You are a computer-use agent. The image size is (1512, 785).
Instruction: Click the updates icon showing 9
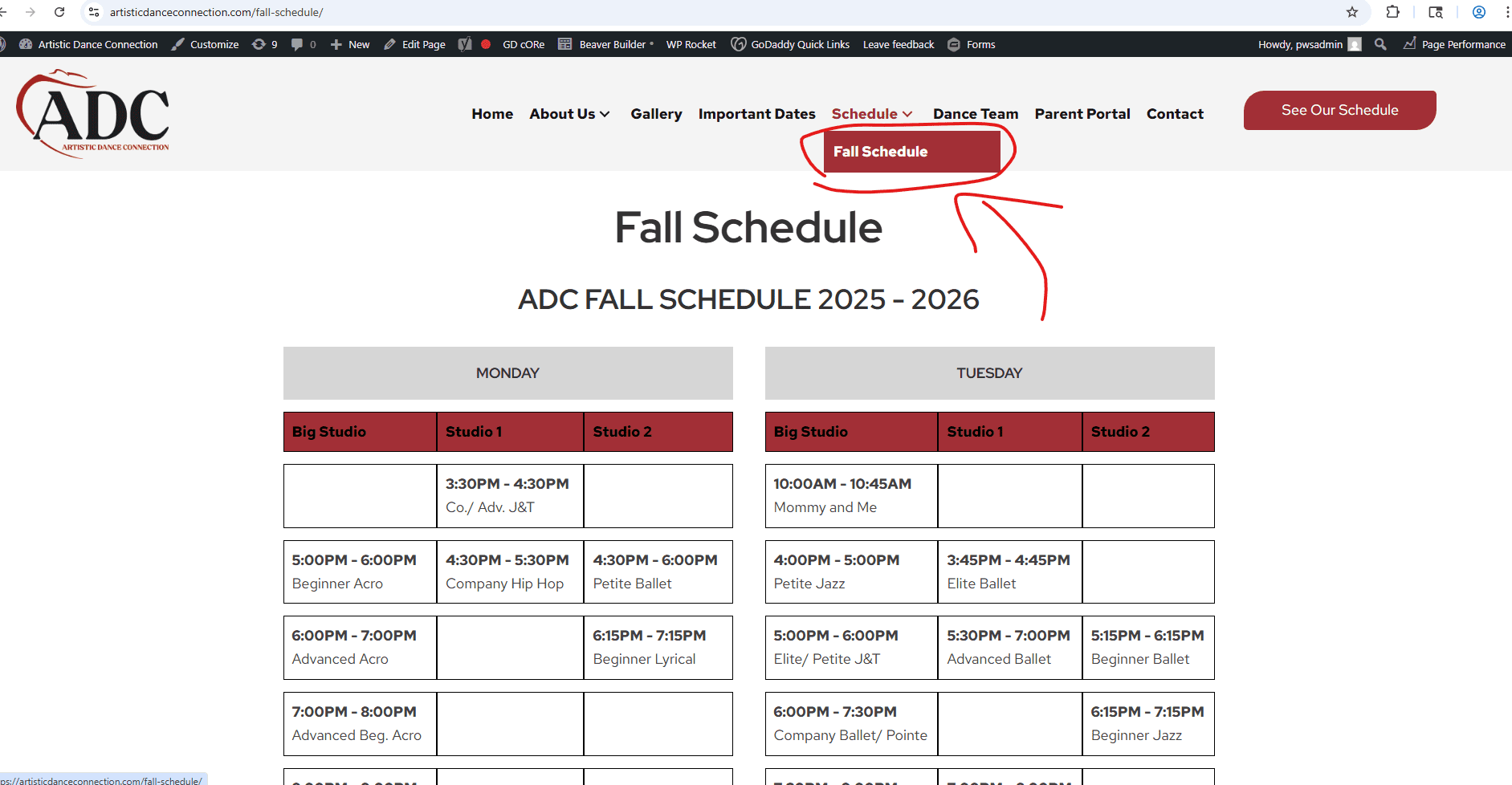pos(265,44)
